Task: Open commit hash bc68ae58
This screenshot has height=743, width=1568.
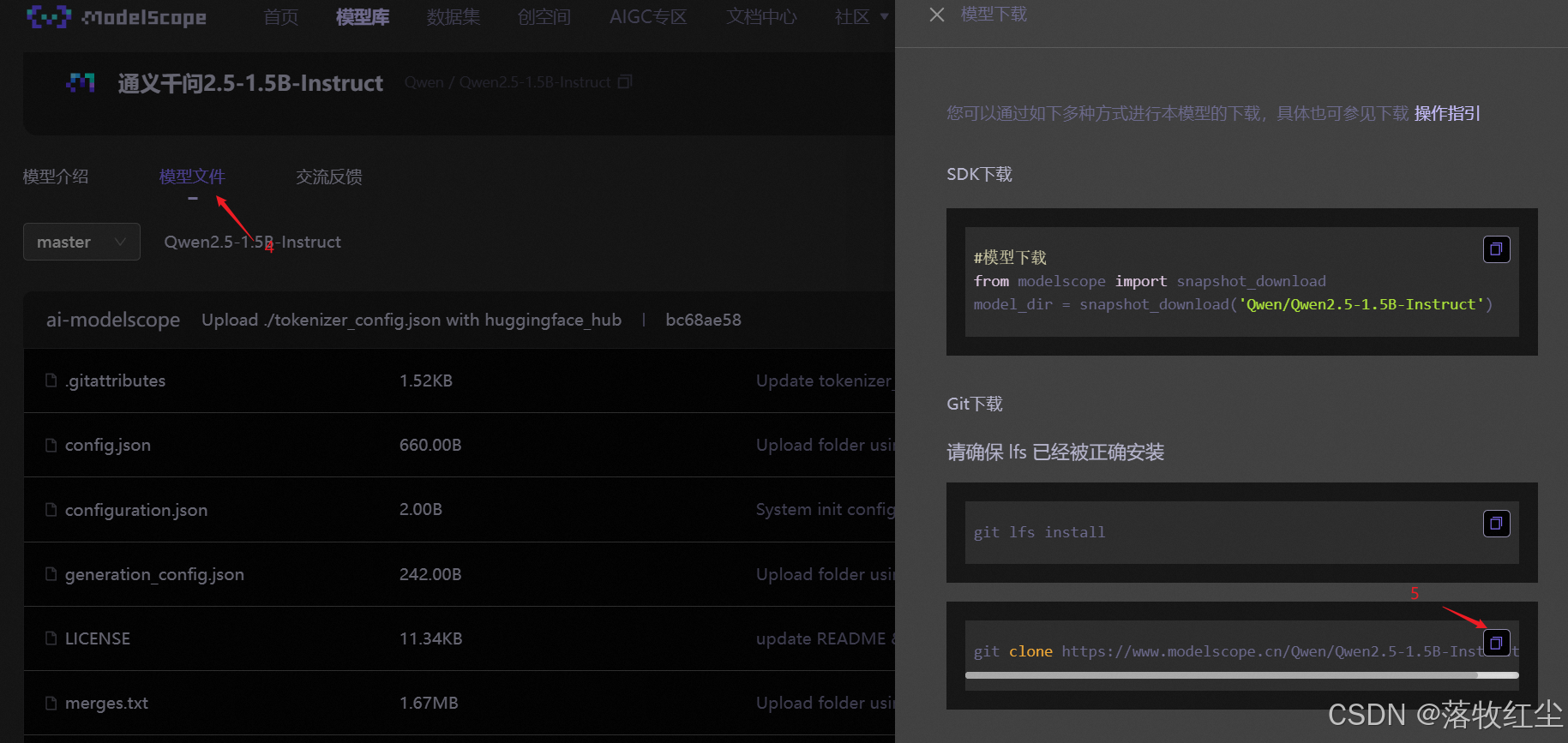Action: pyautogui.click(x=704, y=320)
